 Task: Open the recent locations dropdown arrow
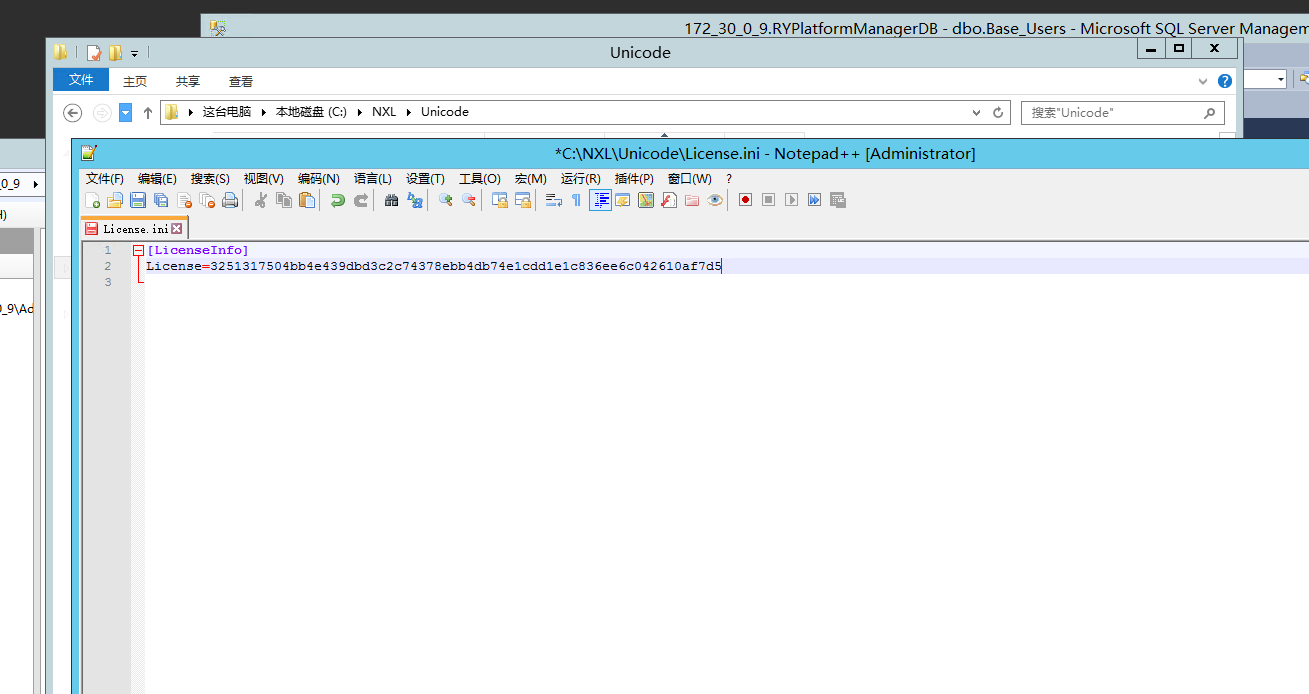[125, 113]
